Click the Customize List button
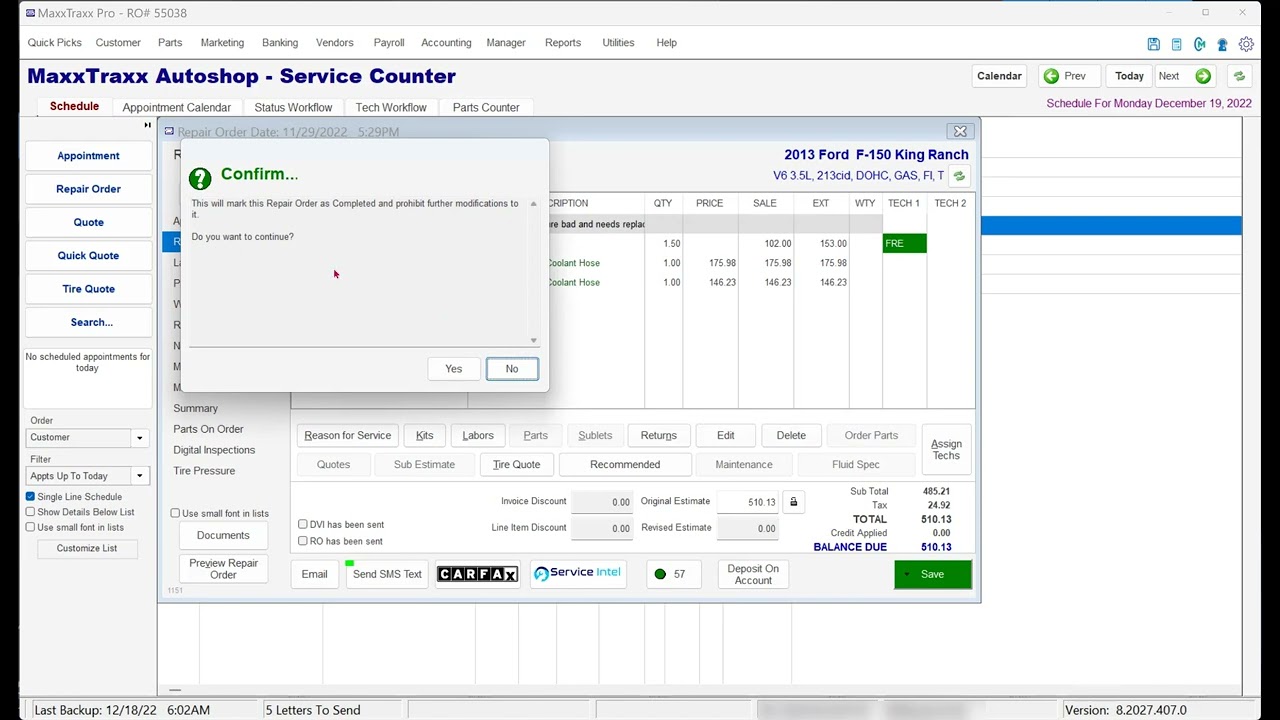The width and height of the screenshot is (1280, 720). (87, 548)
